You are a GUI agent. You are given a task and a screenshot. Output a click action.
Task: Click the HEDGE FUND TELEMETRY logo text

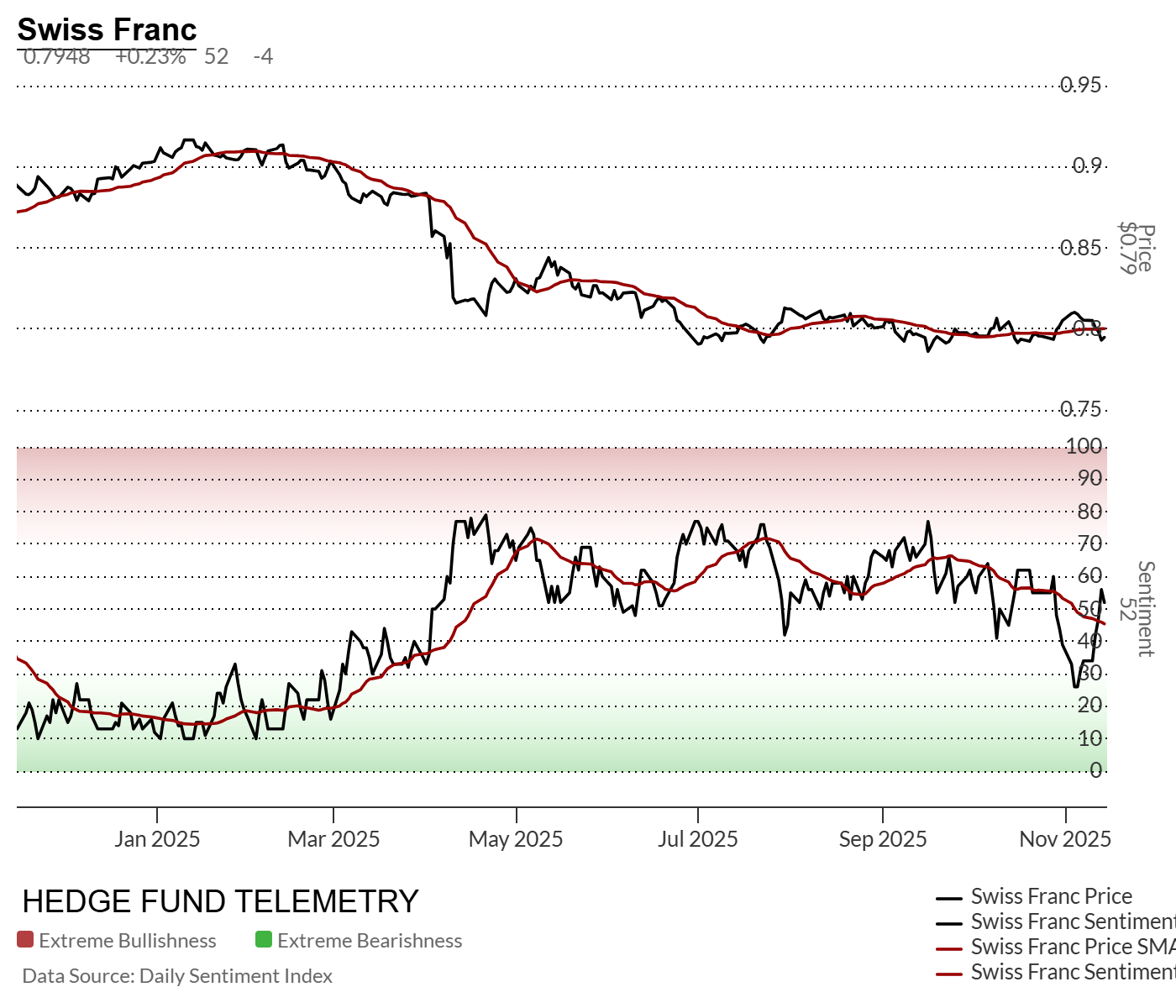pyautogui.click(x=220, y=901)
